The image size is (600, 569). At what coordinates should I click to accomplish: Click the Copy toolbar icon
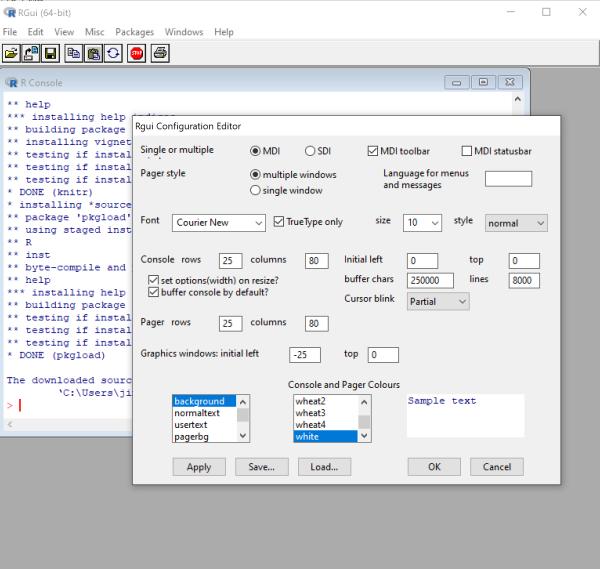(74, 53)
